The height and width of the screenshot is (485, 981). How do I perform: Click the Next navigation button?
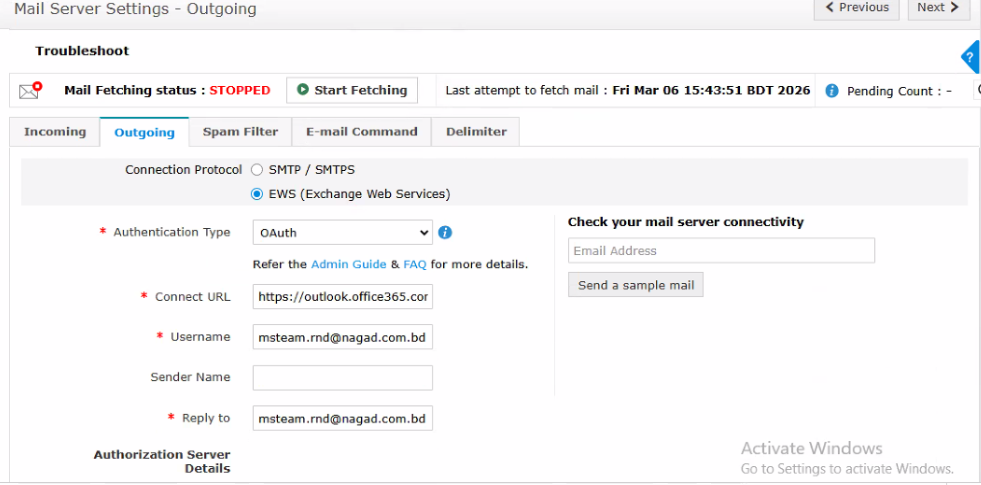pyautogui.click(x=937, y=8)
